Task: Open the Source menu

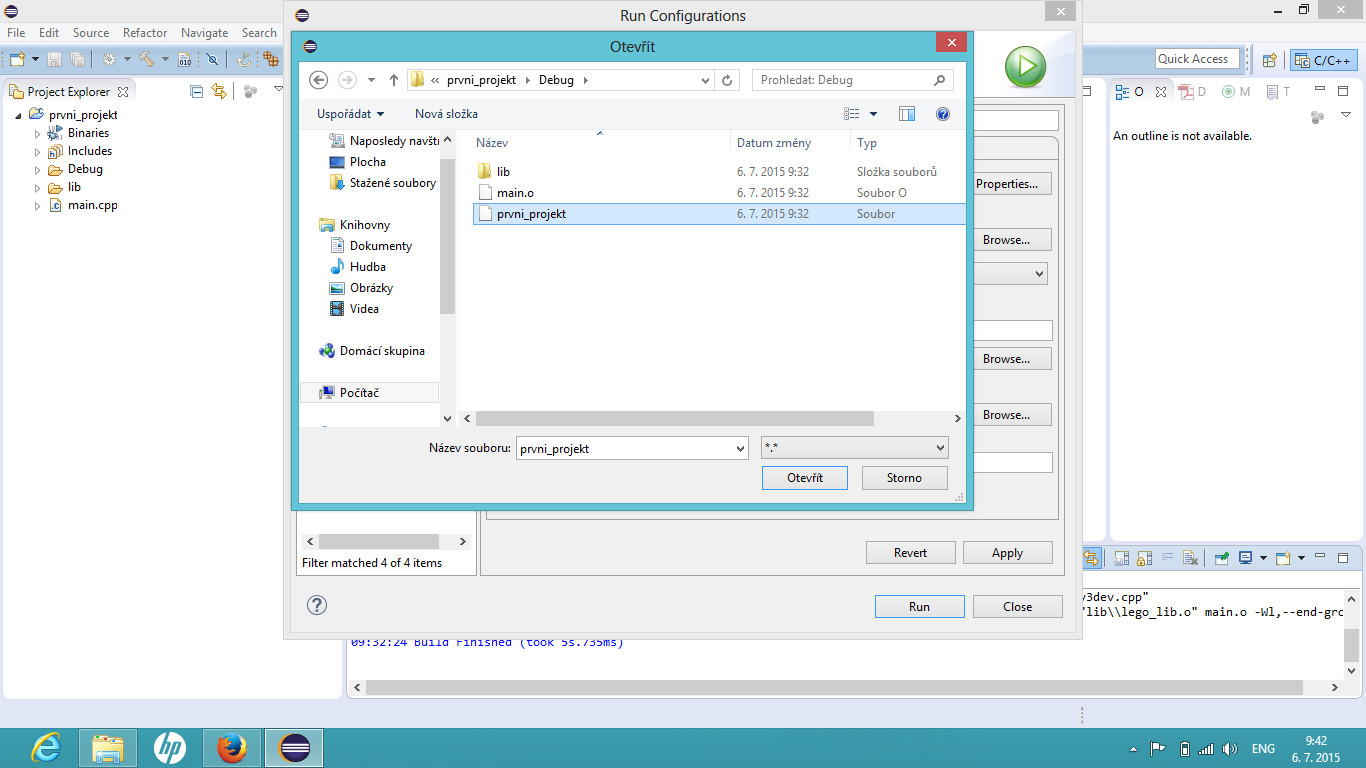Action: [90, 33]
